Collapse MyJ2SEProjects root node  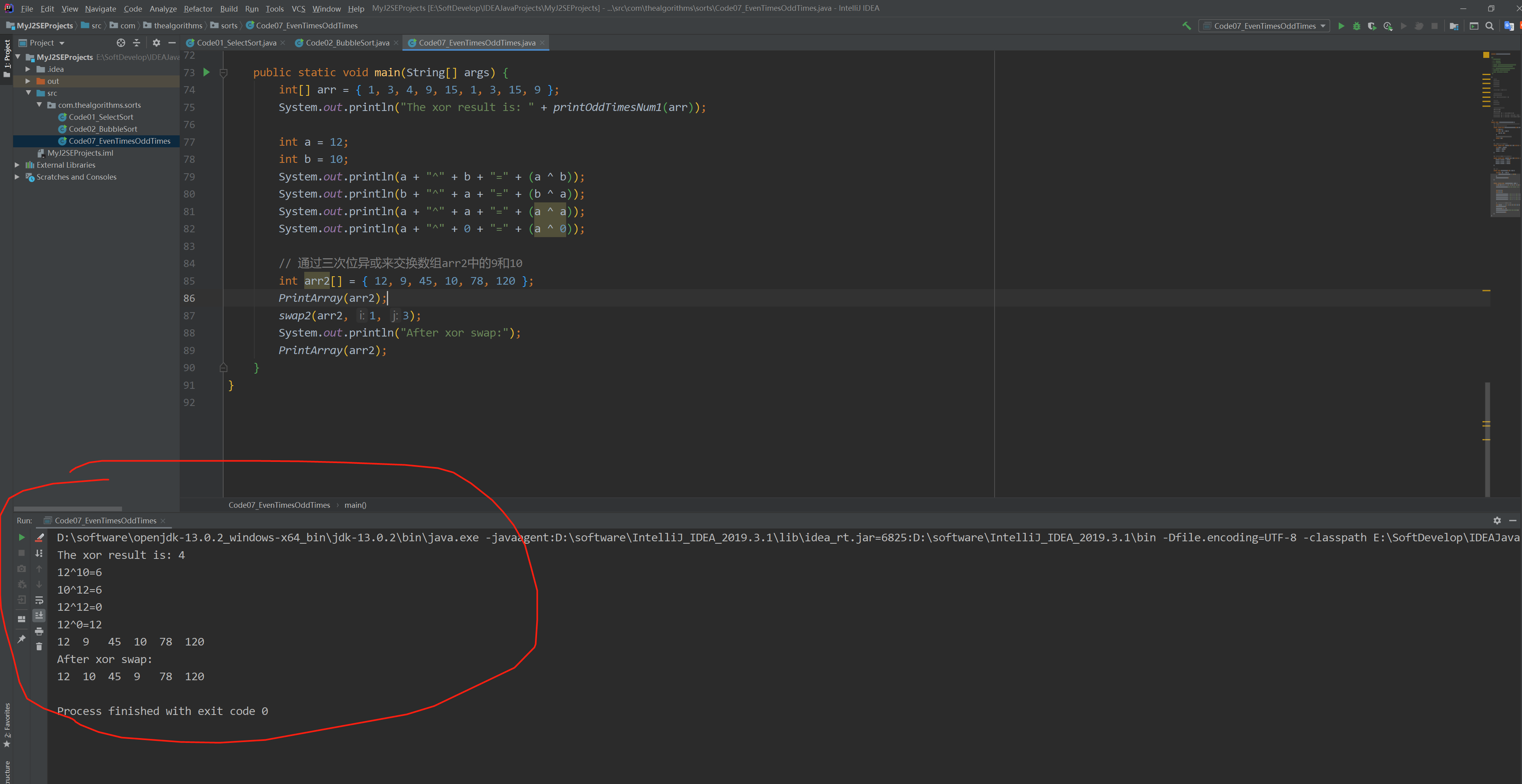coord(18,57)
